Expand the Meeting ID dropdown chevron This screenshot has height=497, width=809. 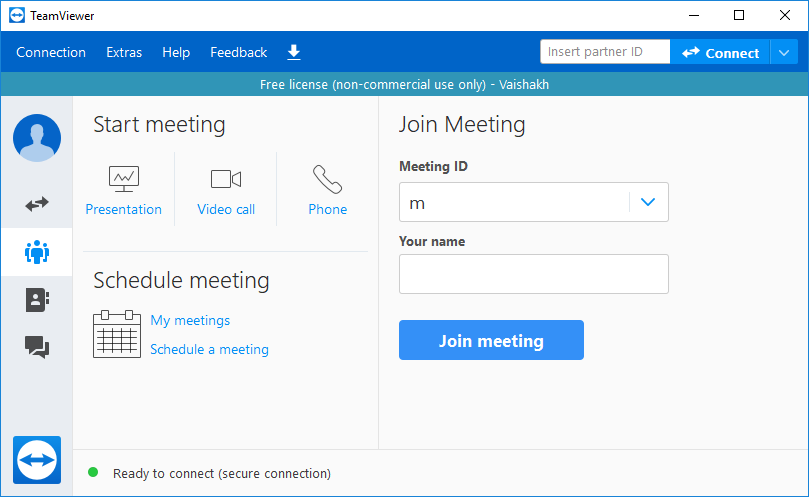648,202
